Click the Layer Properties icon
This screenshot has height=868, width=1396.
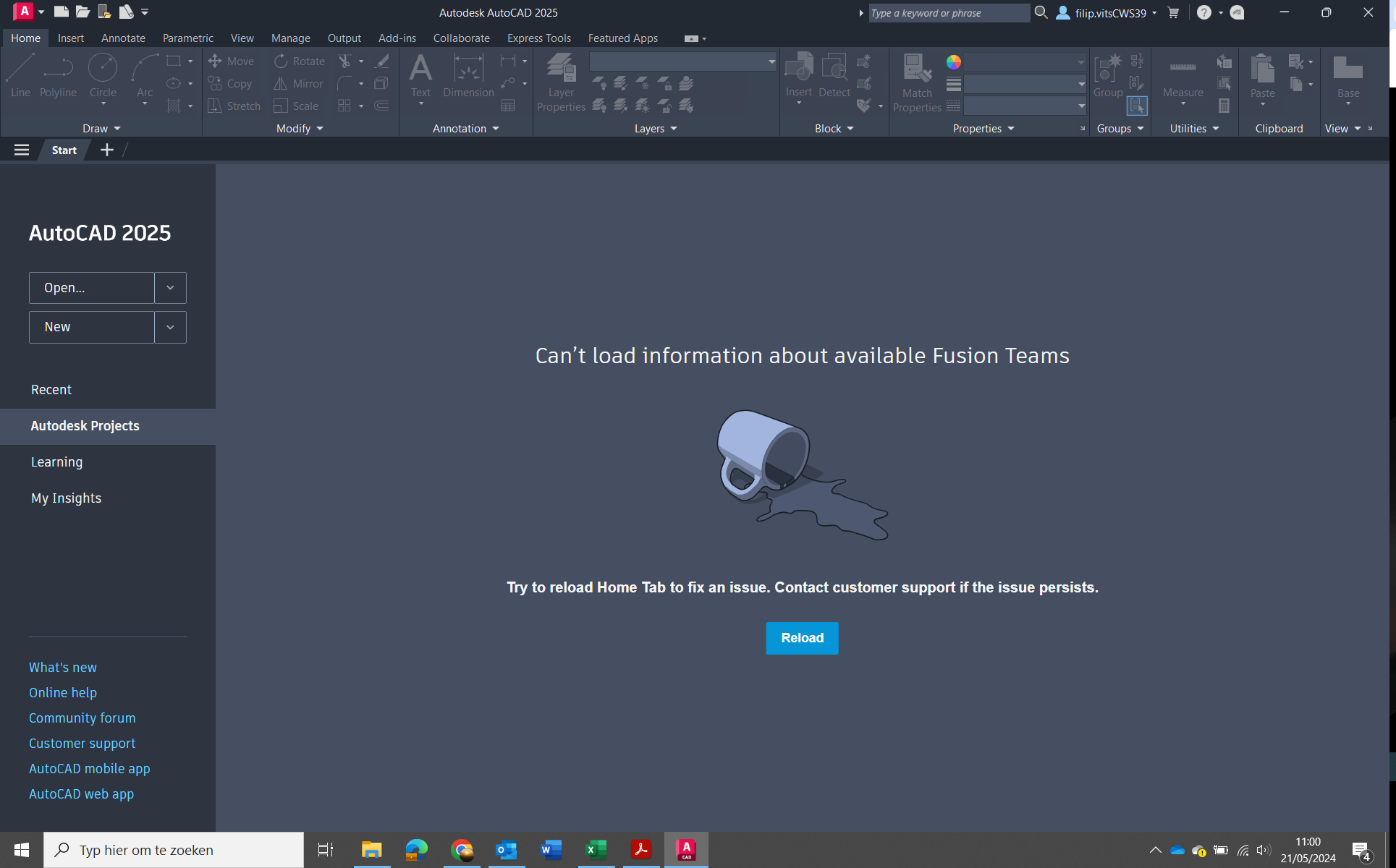[x=561, y=81]
